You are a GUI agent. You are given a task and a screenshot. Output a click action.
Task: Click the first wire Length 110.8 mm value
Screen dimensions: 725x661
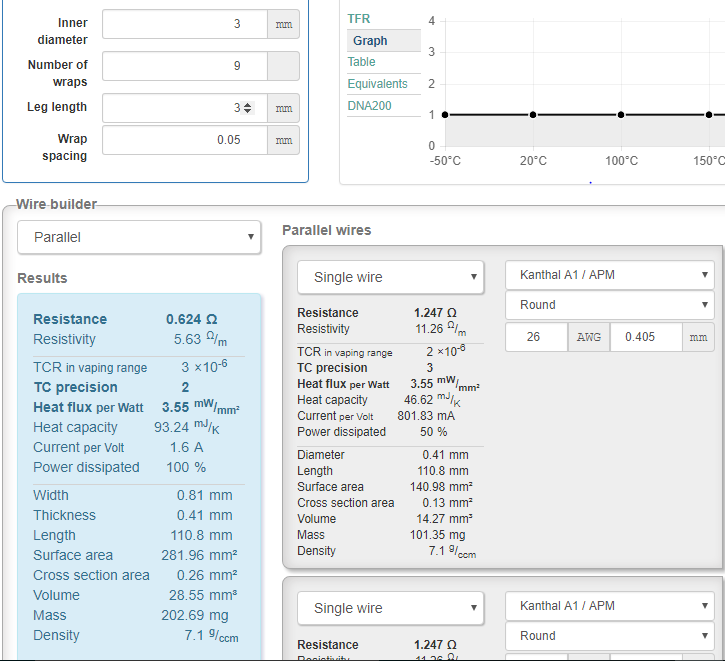pos(442,471)
